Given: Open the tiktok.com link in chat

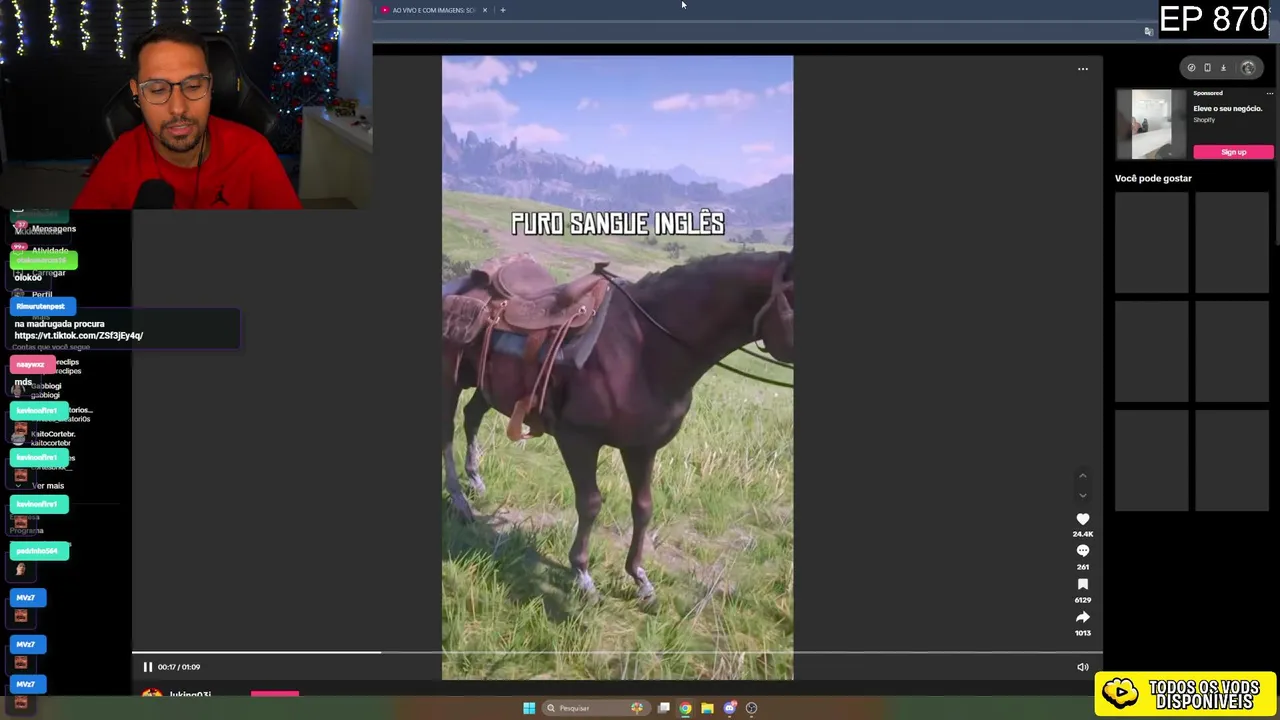Looking at the screenshot, I should tap(78, 336).
